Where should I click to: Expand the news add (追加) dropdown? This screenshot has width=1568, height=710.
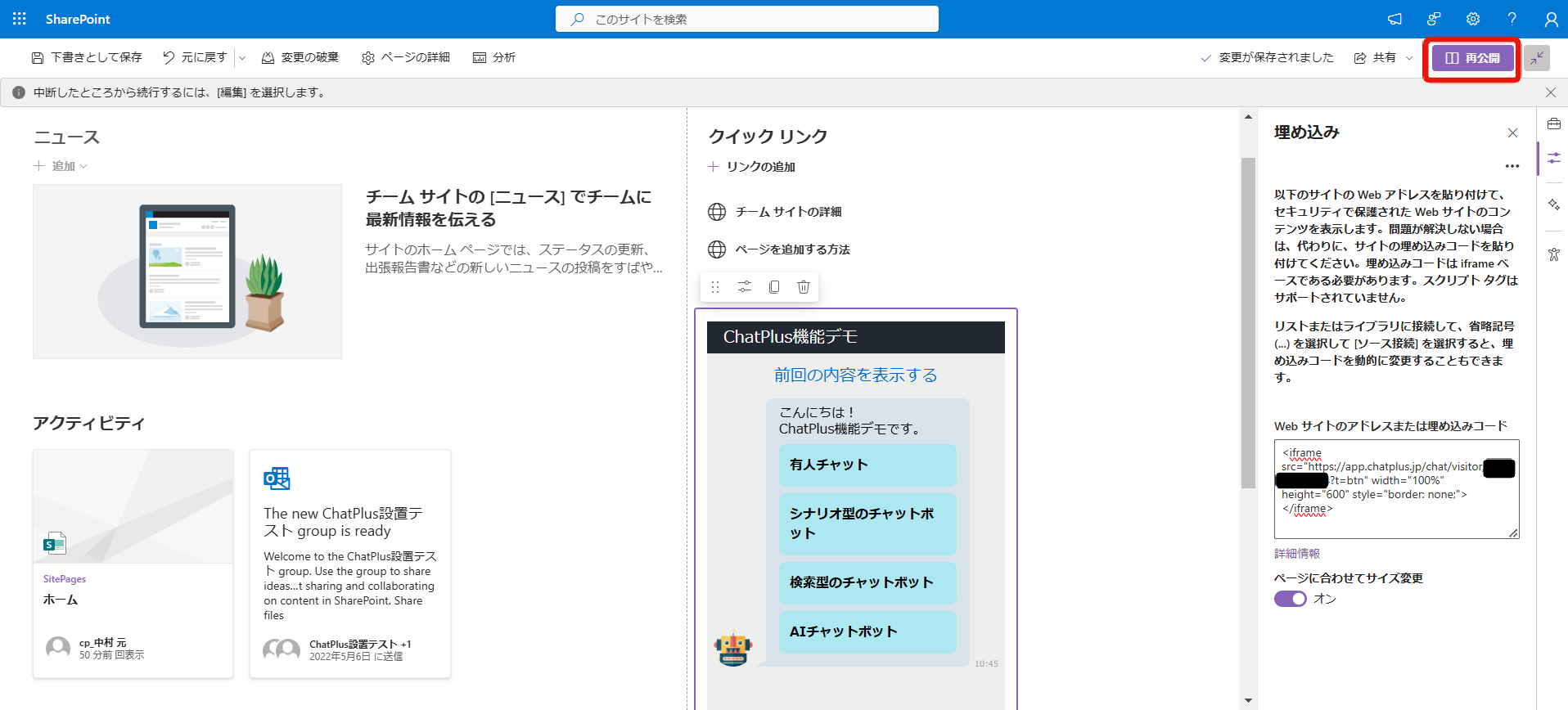pos(61,166)
